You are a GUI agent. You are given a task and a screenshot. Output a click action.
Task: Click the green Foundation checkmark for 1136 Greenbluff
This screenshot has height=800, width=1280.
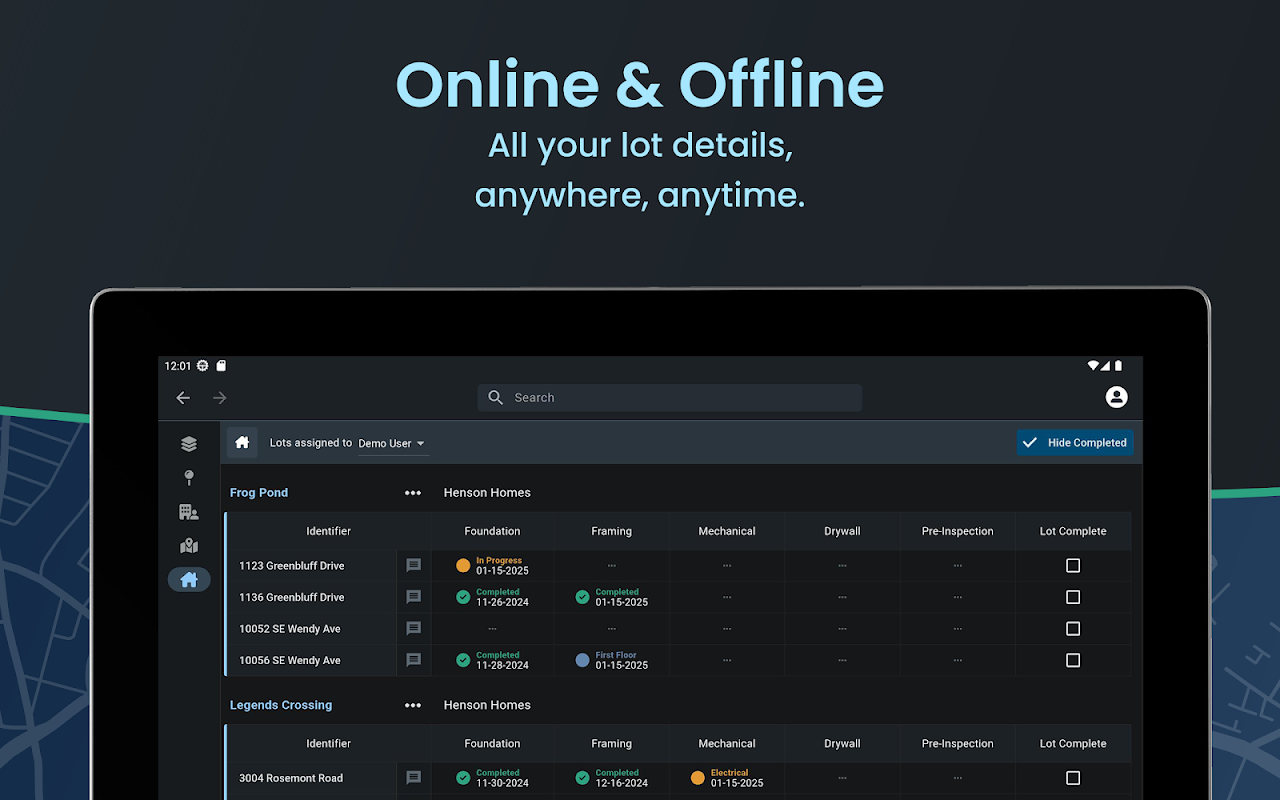point(463,597)
